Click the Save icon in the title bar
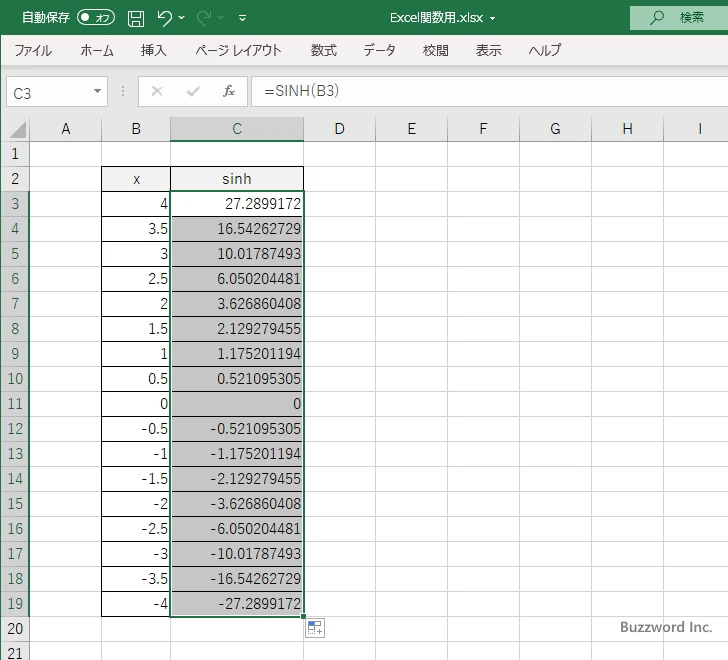Image resolution: width=728 pixels, height=660 pixels. pos(136,18)
